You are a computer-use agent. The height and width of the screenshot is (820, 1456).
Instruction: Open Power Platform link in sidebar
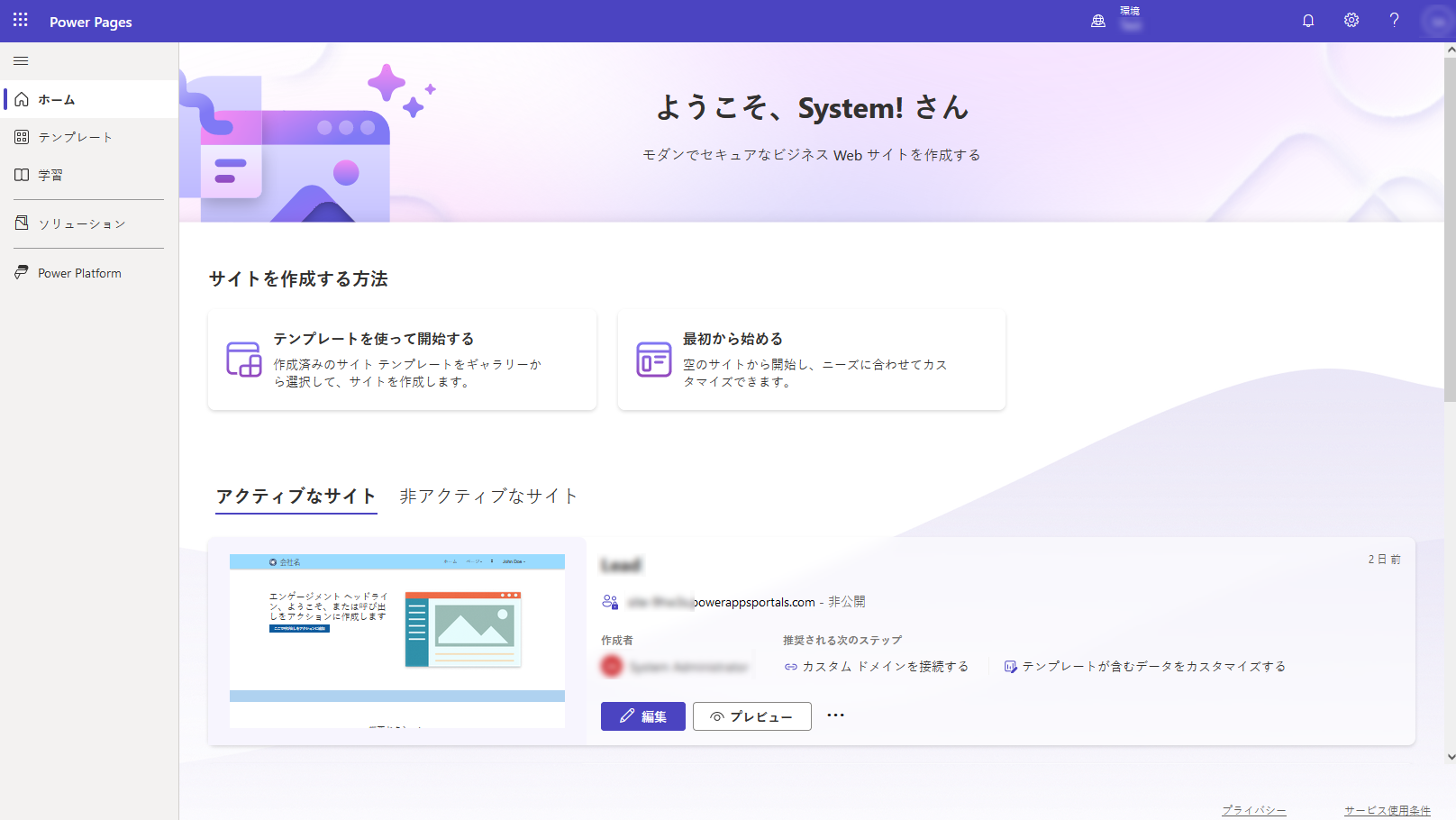[89, 273]
